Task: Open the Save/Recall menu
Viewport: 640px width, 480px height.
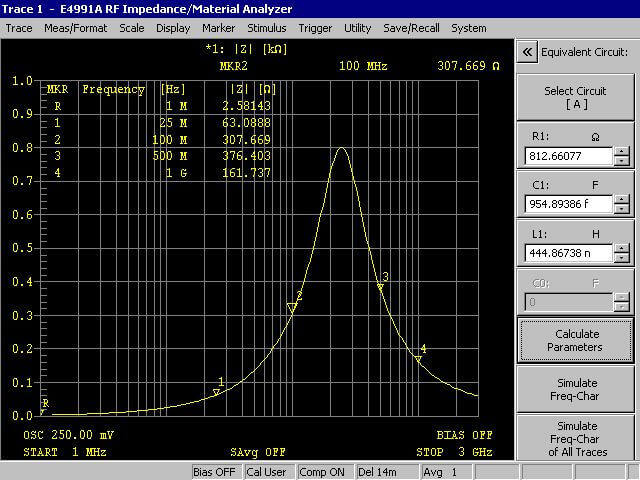Action: pyautogui.click(x=411, y=28)
